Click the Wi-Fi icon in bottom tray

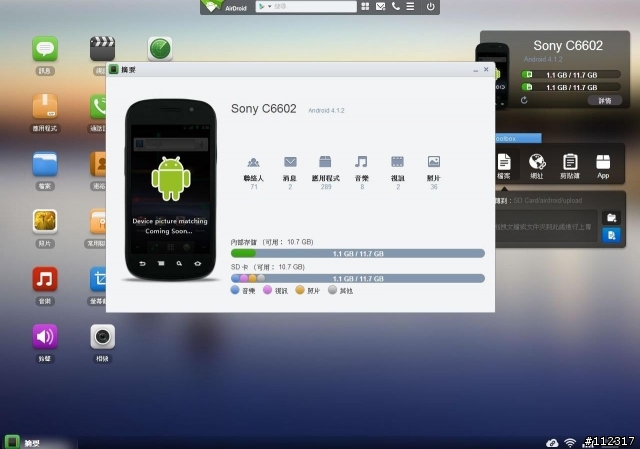570,443
